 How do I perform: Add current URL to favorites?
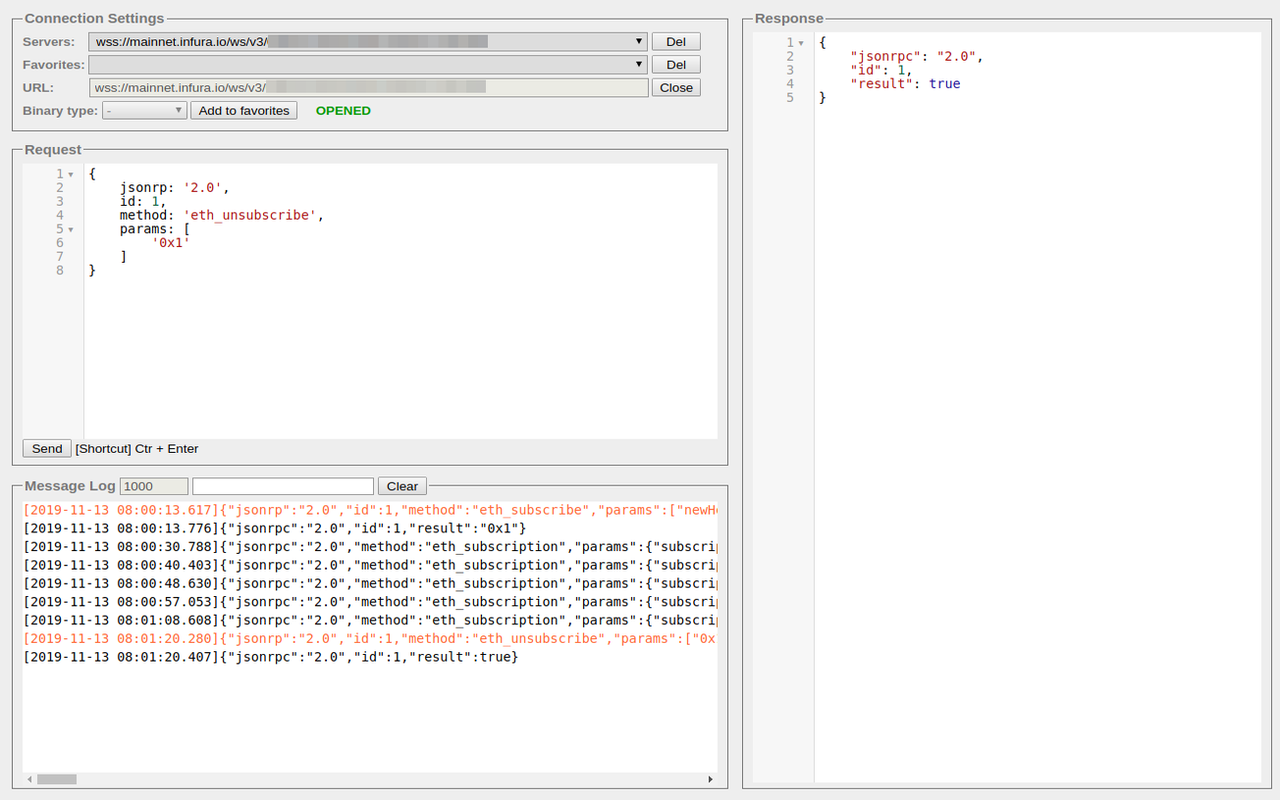(244, 110)
